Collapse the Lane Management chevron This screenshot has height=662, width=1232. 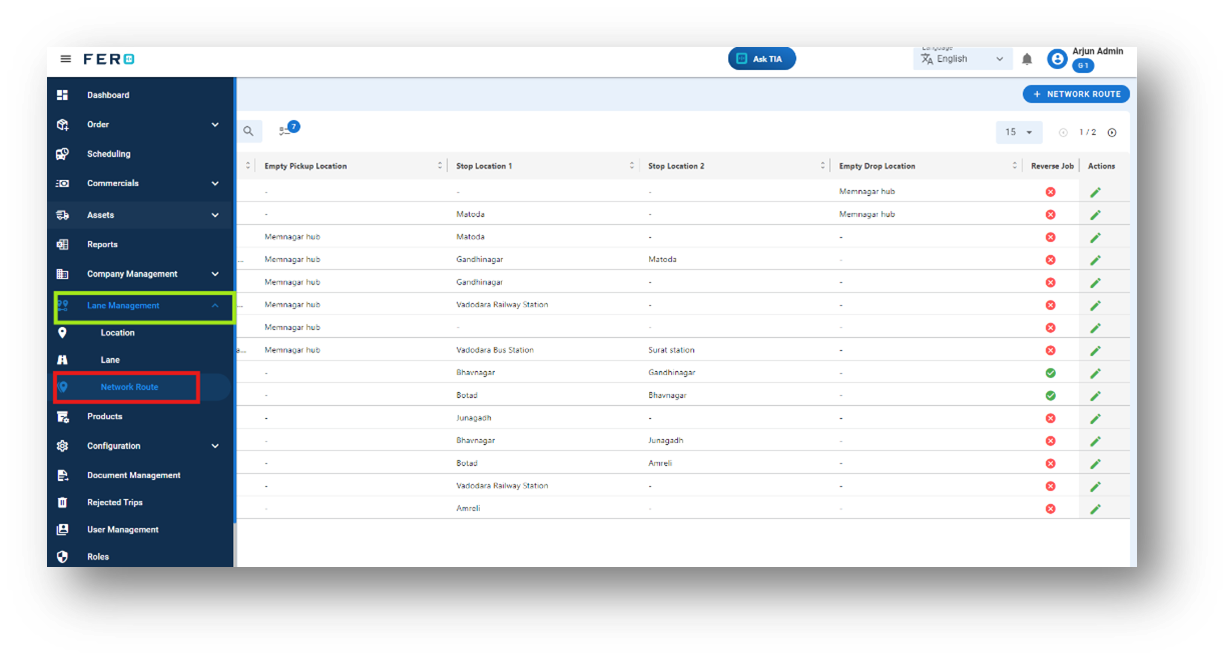pyautogui.click(x=215, y=306)
